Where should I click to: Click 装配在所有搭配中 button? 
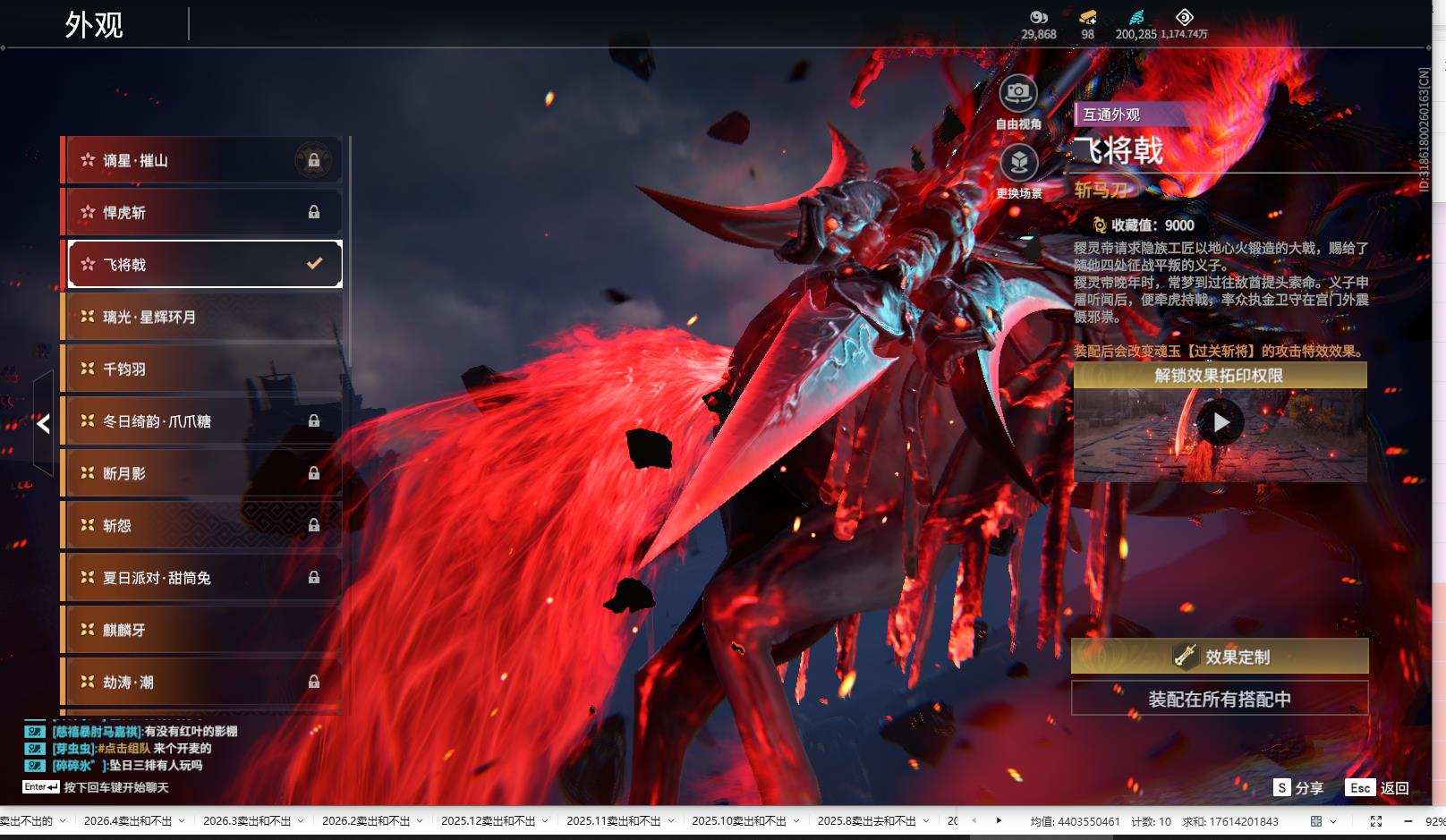coord(1220,699)
